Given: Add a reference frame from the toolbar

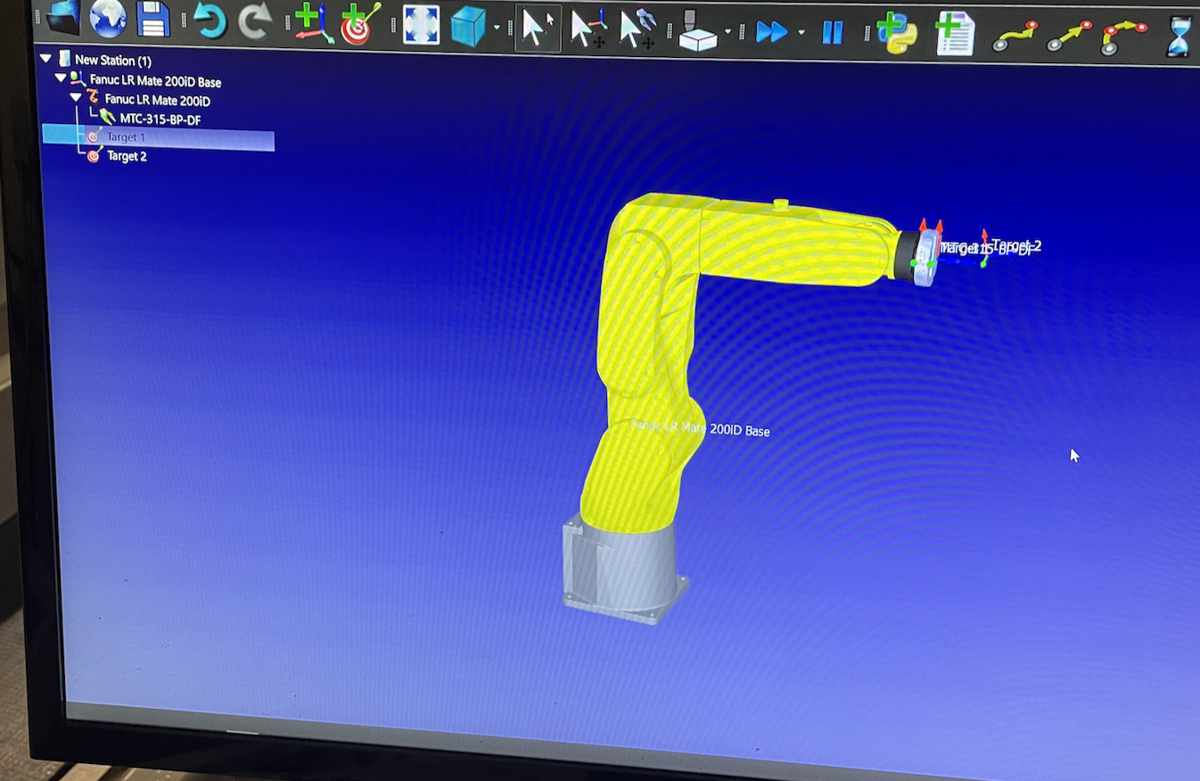Looking at the screenshot, I should (x=313, y=25).
